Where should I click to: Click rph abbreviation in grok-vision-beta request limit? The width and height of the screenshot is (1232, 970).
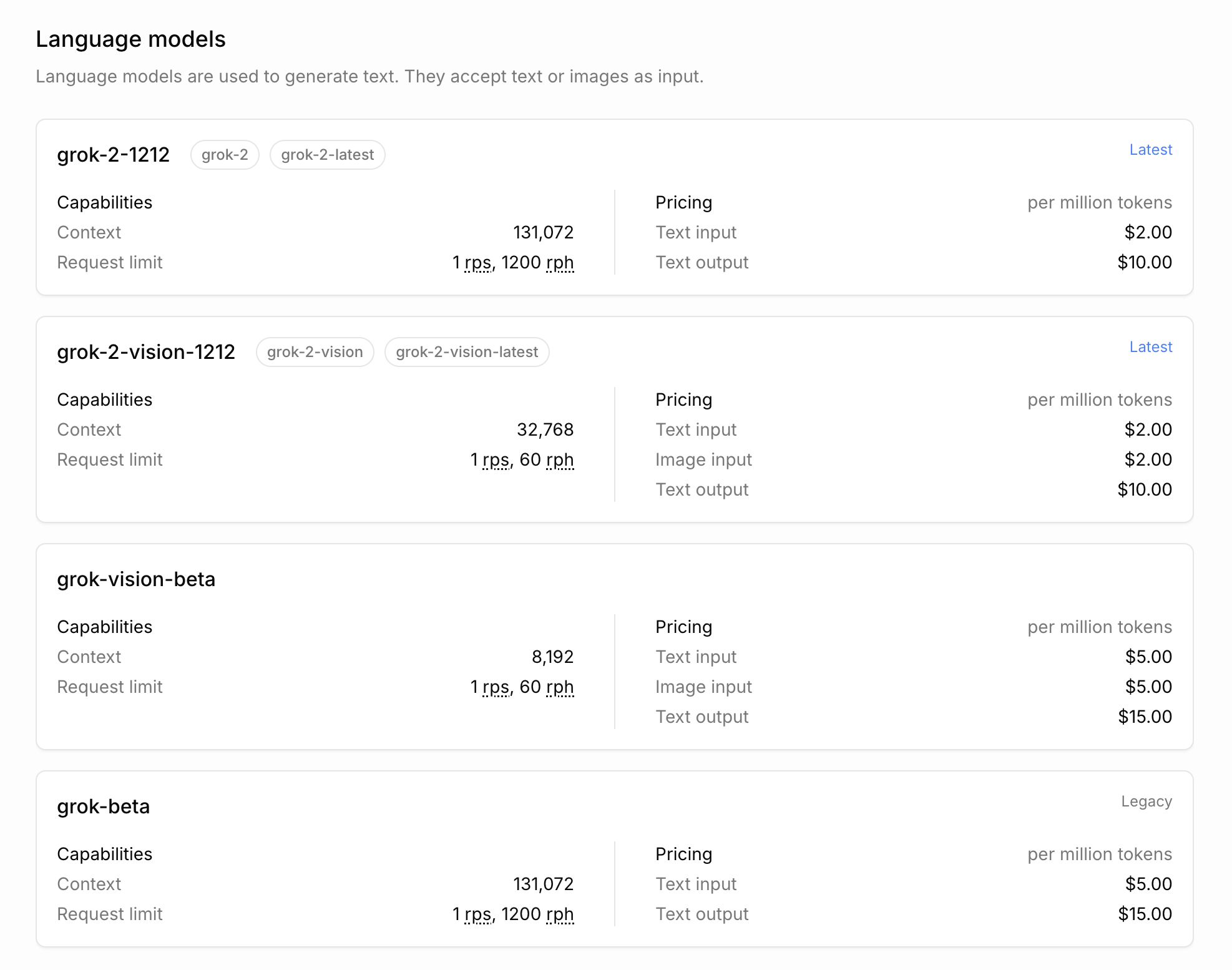pyautogui.click(x=560, y=687)
